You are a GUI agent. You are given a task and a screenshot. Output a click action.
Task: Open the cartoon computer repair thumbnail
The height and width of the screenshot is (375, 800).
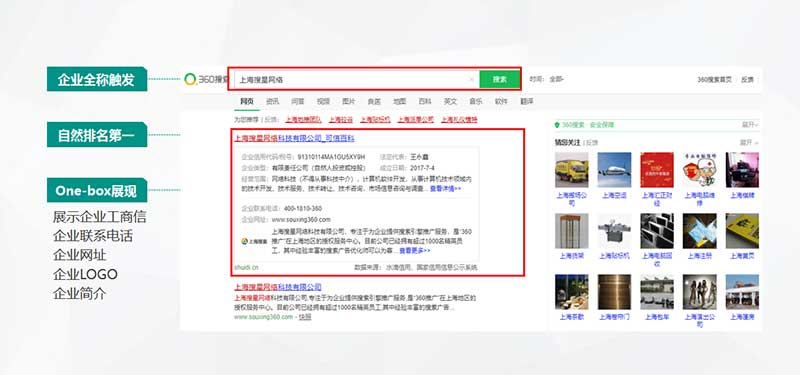click(x=699, y=170)
